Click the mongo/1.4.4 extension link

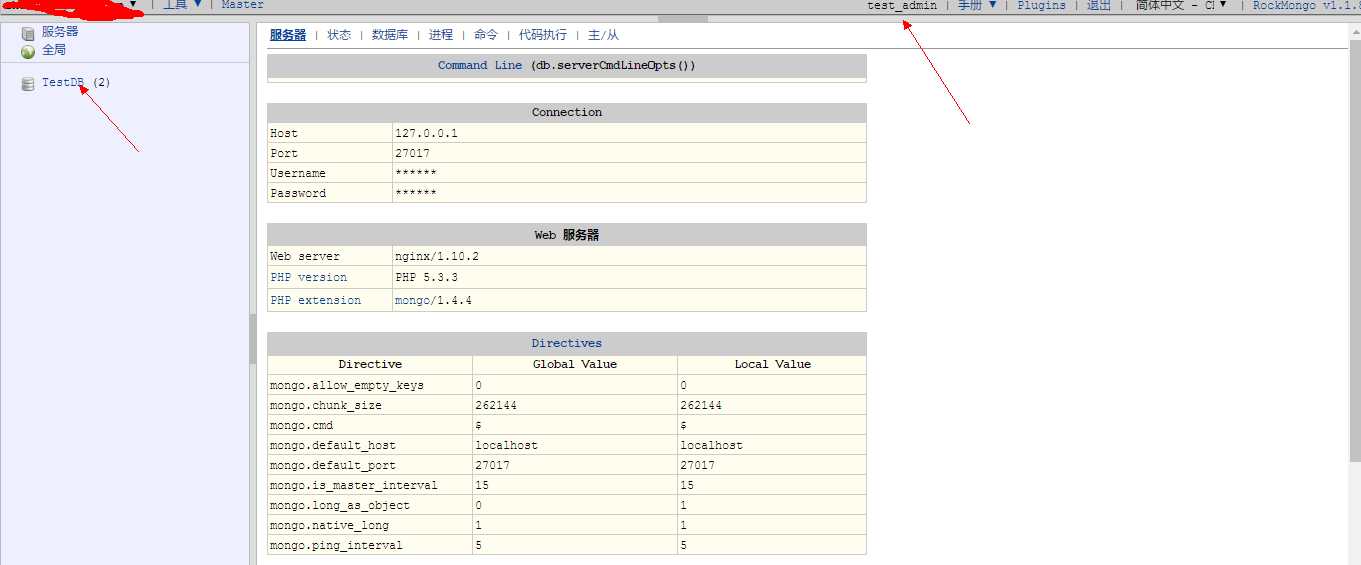433,301
